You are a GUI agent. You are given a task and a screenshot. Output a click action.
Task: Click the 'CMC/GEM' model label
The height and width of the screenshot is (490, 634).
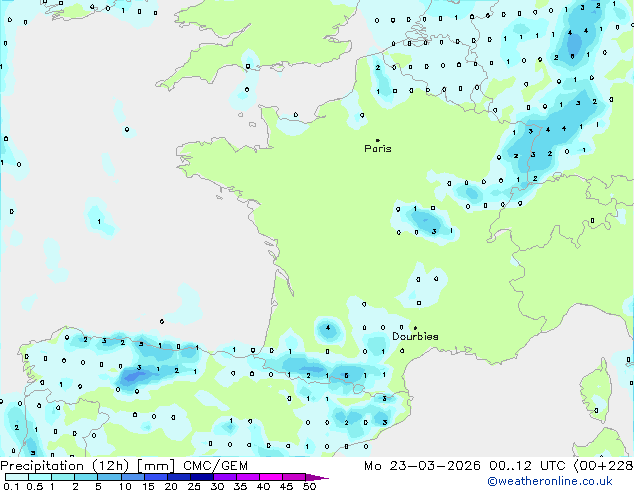[216, 466]
